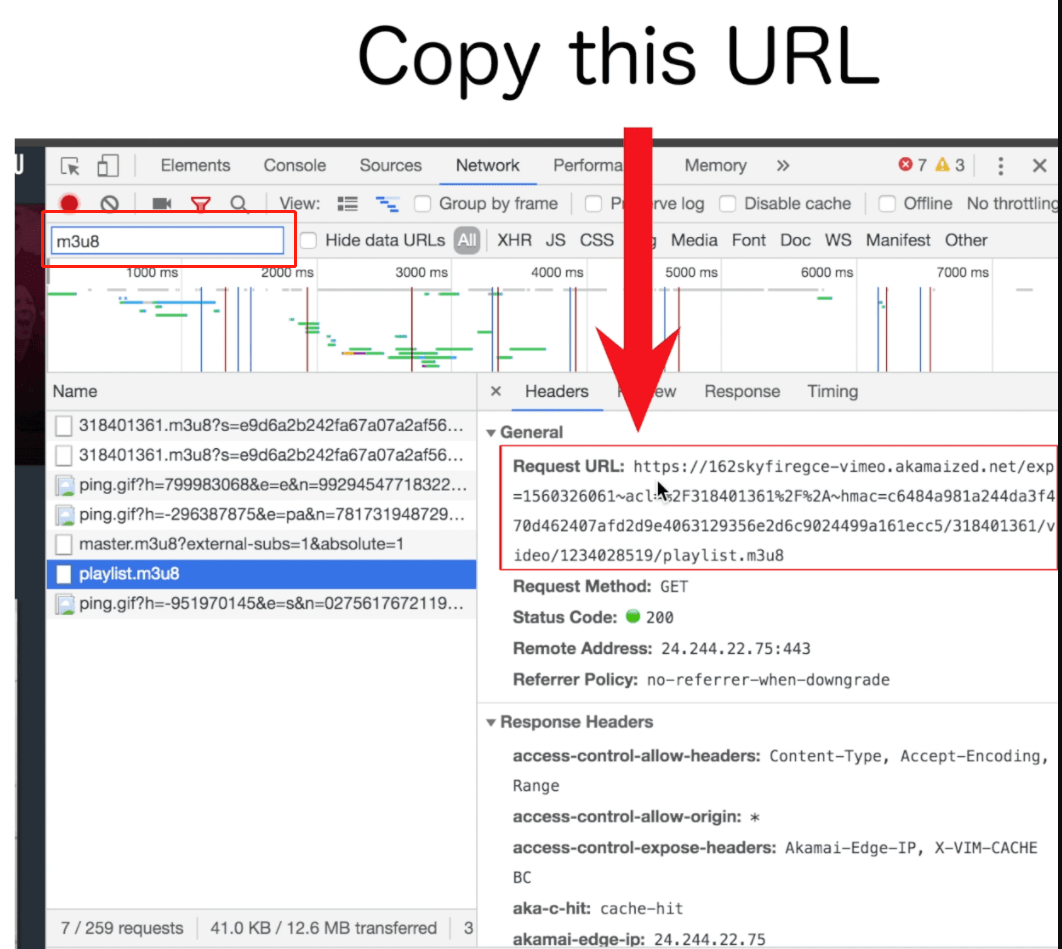1062x949 pixels.
Task: Open the DevTools three-dot menu
Action: point(1000,166)
